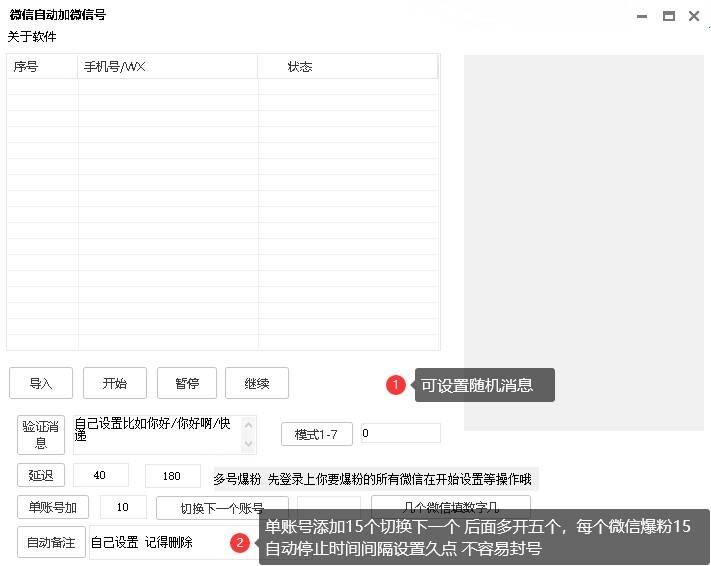Screen dimensions: 711x566
Task: Edit the maximum delay field showing 180
Action: tap(172, 475)
